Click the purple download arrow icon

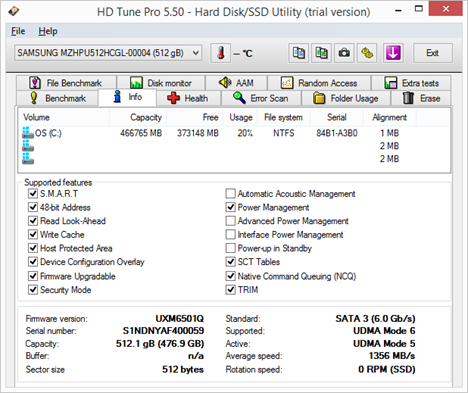point(393,53)
